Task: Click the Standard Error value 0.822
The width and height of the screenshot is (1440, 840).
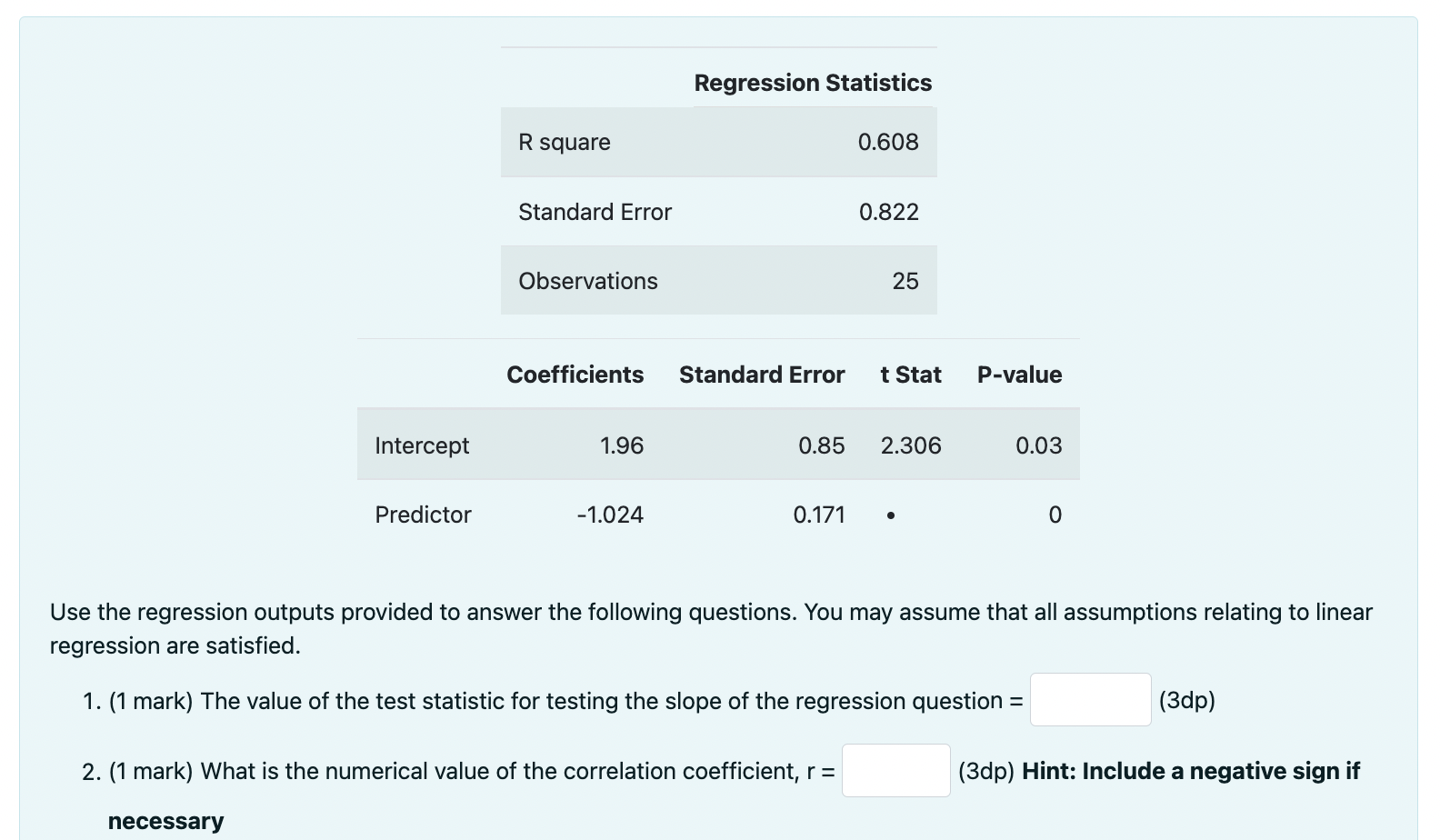Action: (x=888, y=212)
